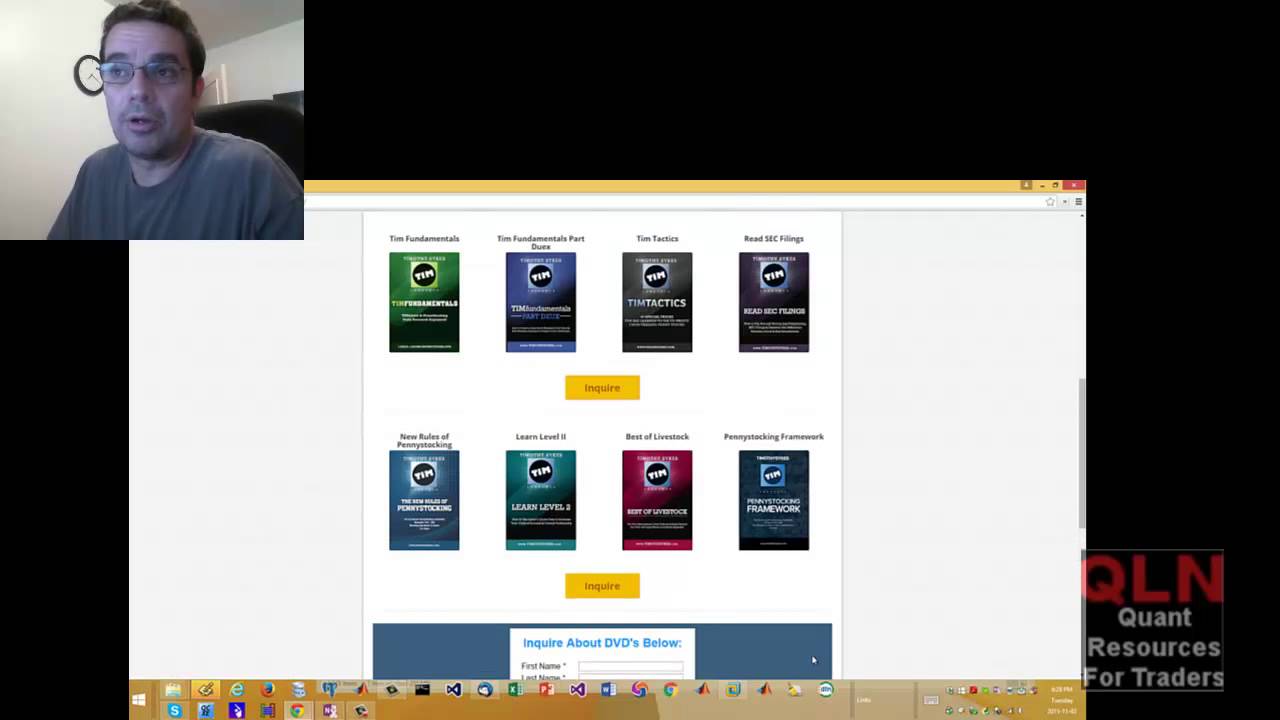The width and height of the screenshot is (1280, 720).
Task: Open the Best of Livestock DVD cover
Action: 657,500
